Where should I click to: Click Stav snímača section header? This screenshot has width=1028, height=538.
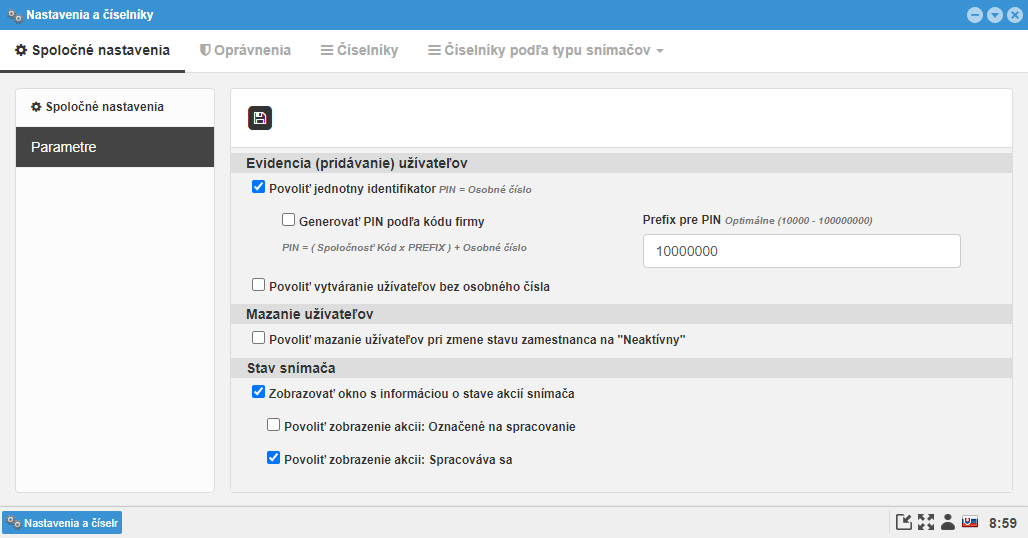coord(291,368)
